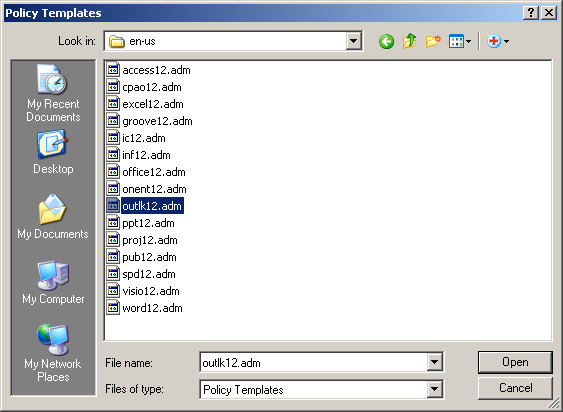Click the Open button

(515, 362)
